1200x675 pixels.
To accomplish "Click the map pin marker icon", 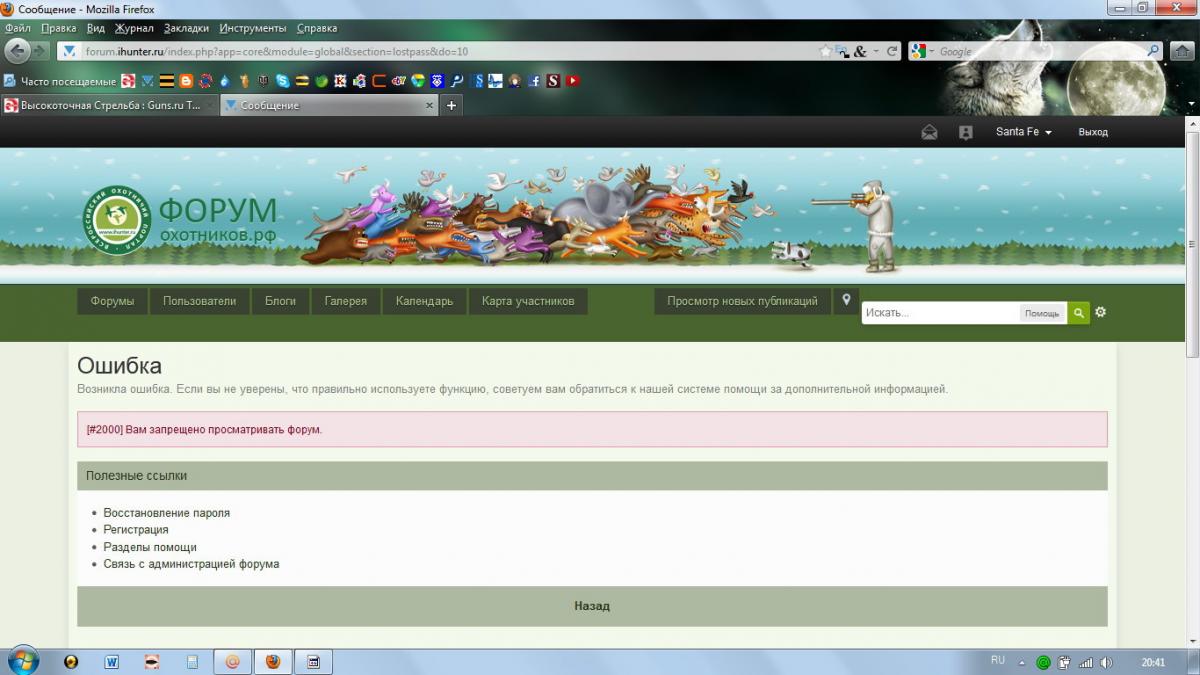I will coord(846,300).
